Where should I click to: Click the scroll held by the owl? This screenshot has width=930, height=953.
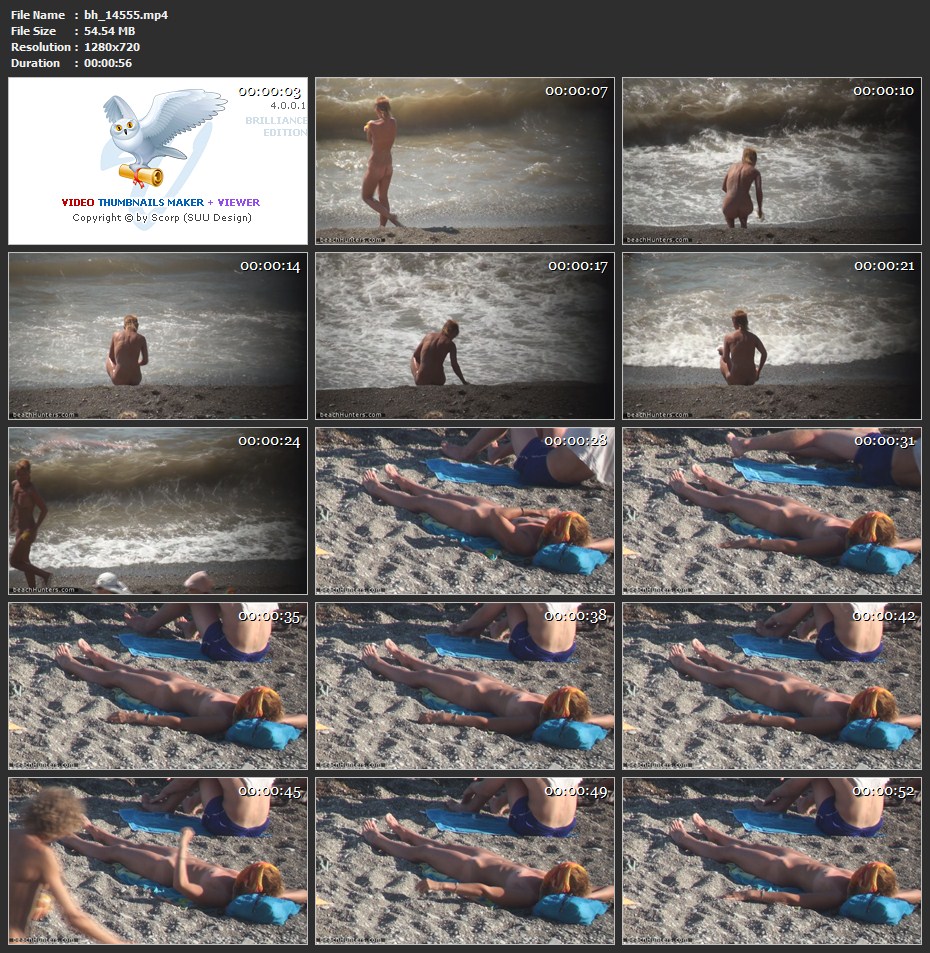(140, 176)
